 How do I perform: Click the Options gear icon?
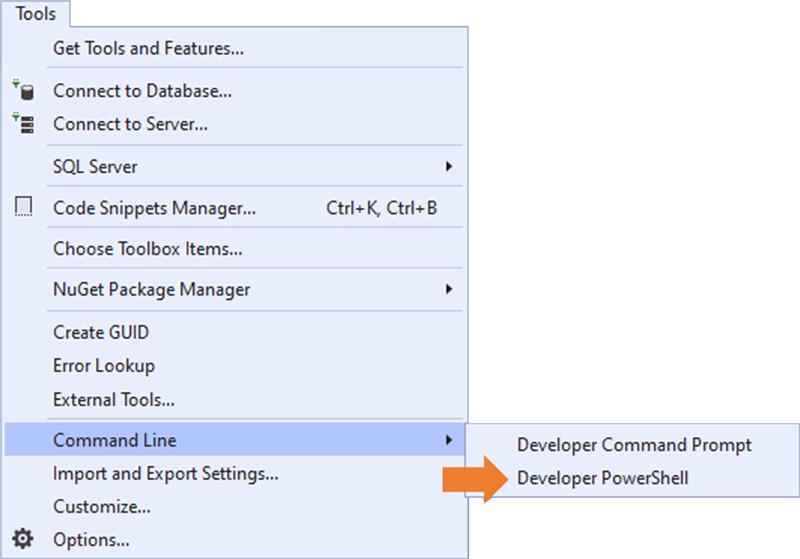tap(23, 539)
